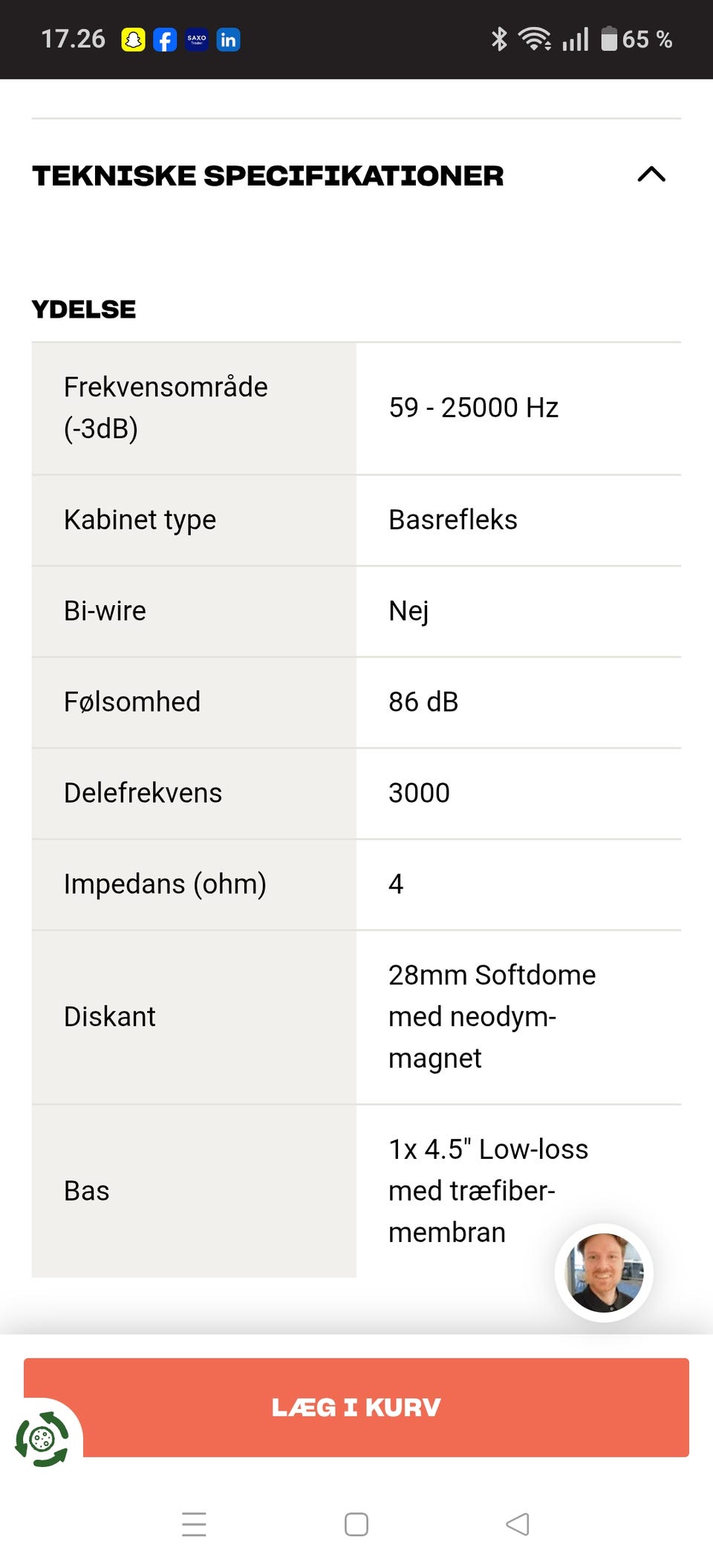
Task: Tap the Basrefleks cabinet type value
Action: [x=453, y=520]
